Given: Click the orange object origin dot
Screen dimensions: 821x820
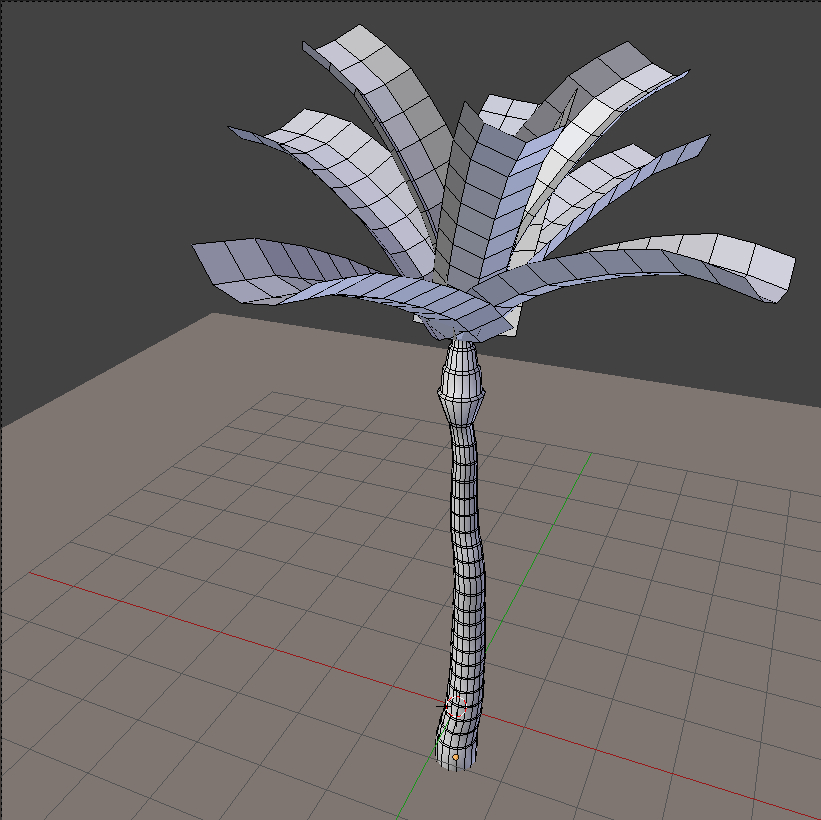Looking at the screenshot, I should (x=455, y=756).
